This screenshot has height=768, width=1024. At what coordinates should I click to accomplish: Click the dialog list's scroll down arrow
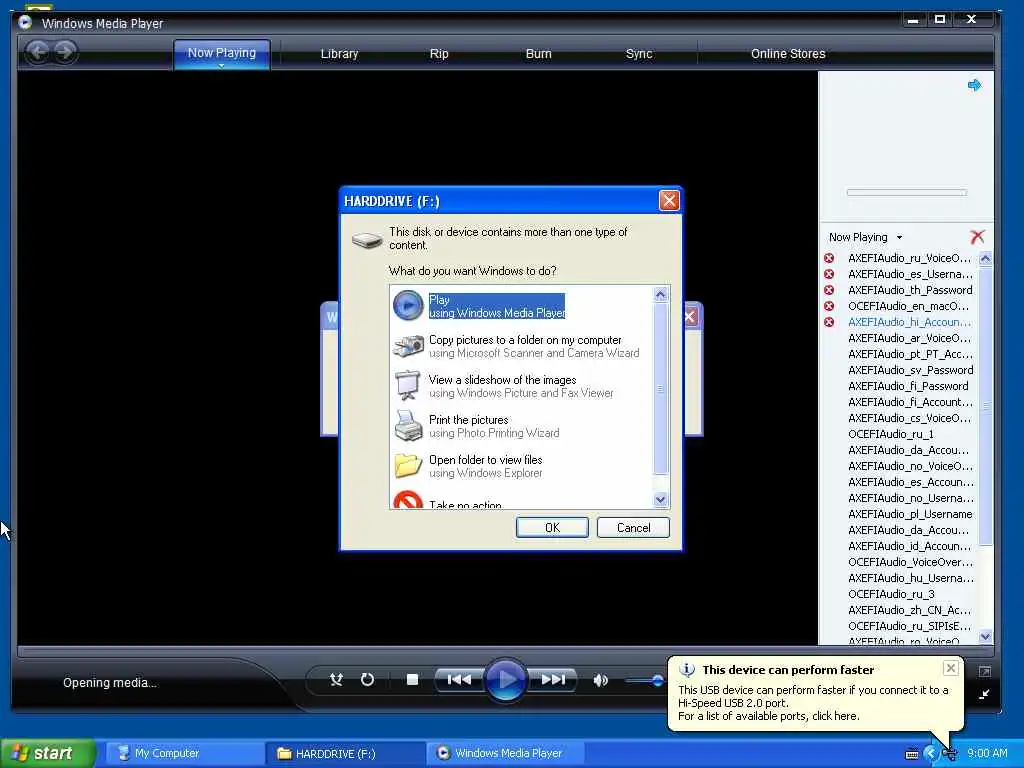pos(660,500)
